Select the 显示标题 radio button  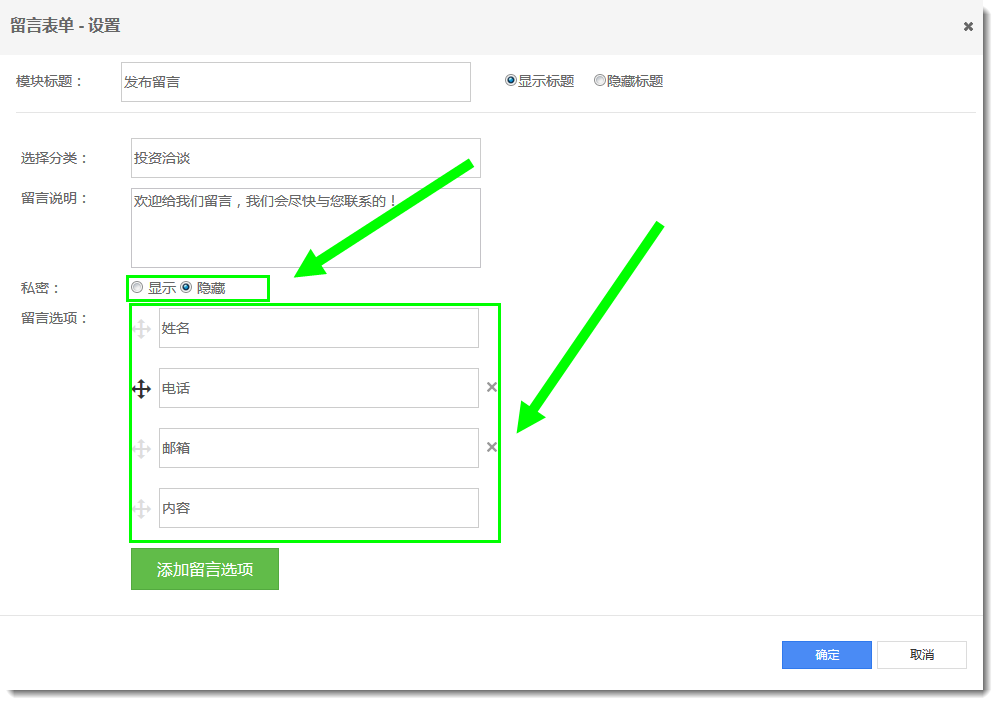pyautogui.click(x=511, y=81)
